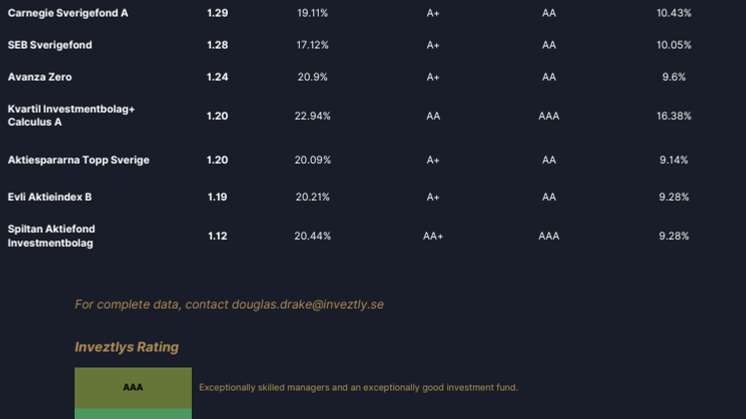Select the AAA rating color block

click(133, 388)
